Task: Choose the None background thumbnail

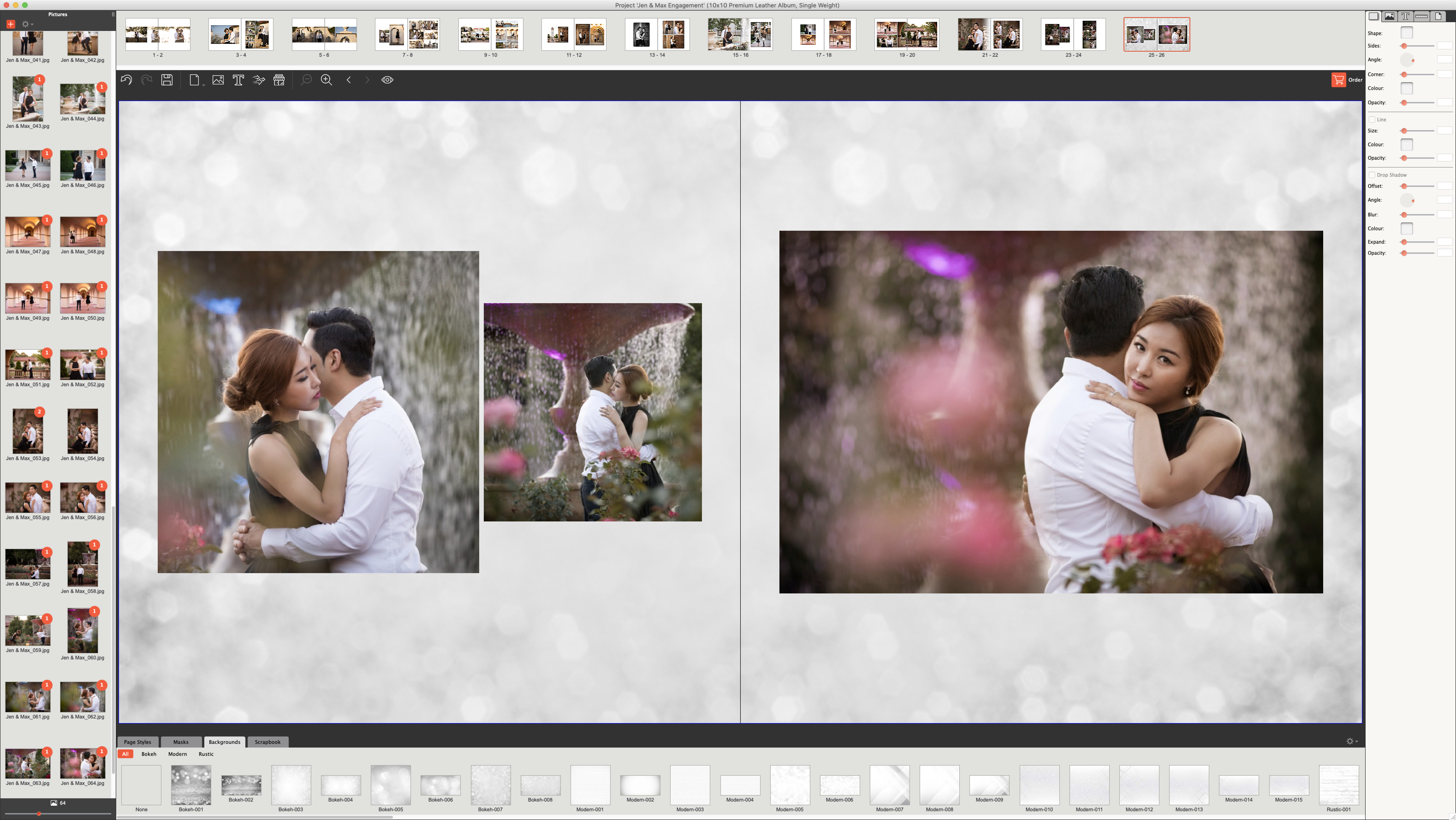Action: [141, 785]
